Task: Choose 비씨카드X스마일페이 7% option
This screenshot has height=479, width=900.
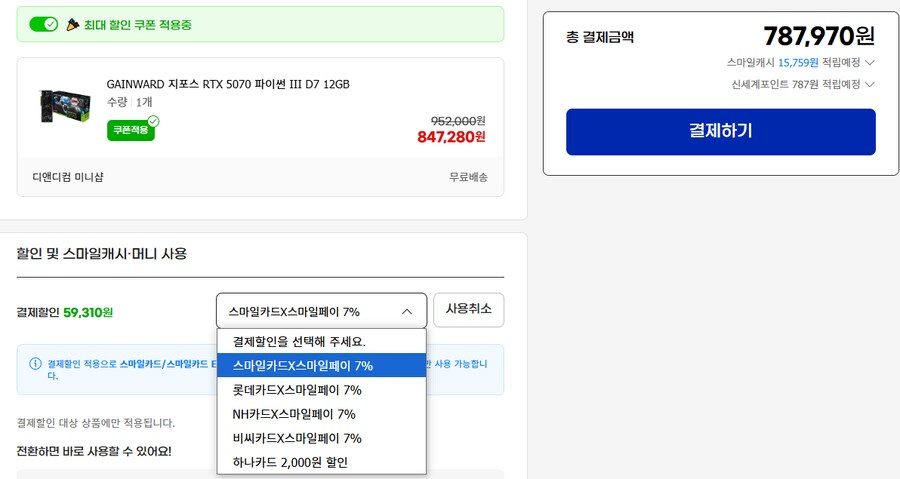Action: pyautogui.click(x=321, y=438)
